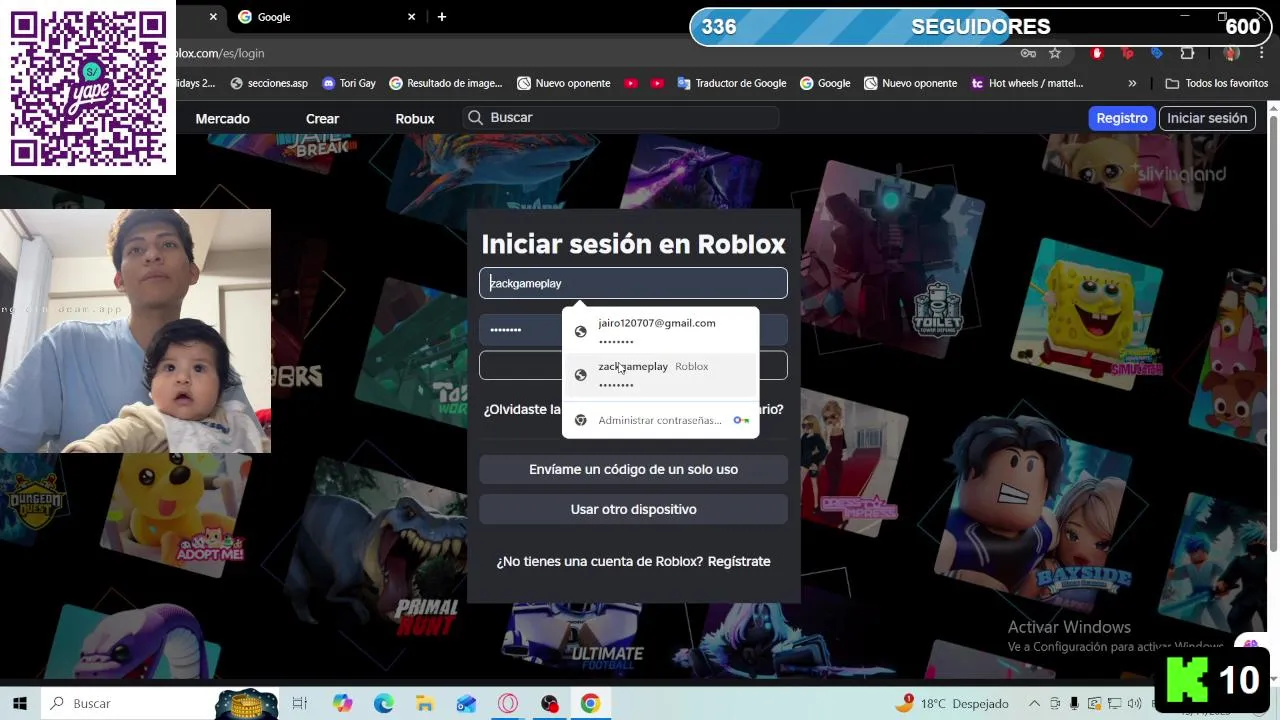Go to the Mercado section
Screen dimensions: 1280x720
coord(222,118)
